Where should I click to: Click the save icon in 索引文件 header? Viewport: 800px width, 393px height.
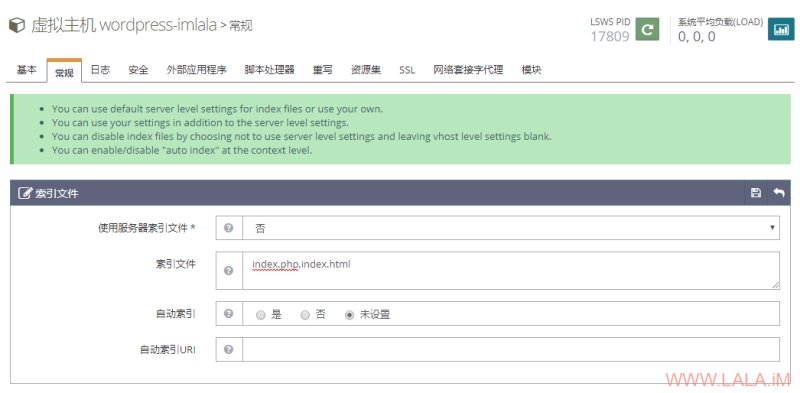tap(756, 192)
